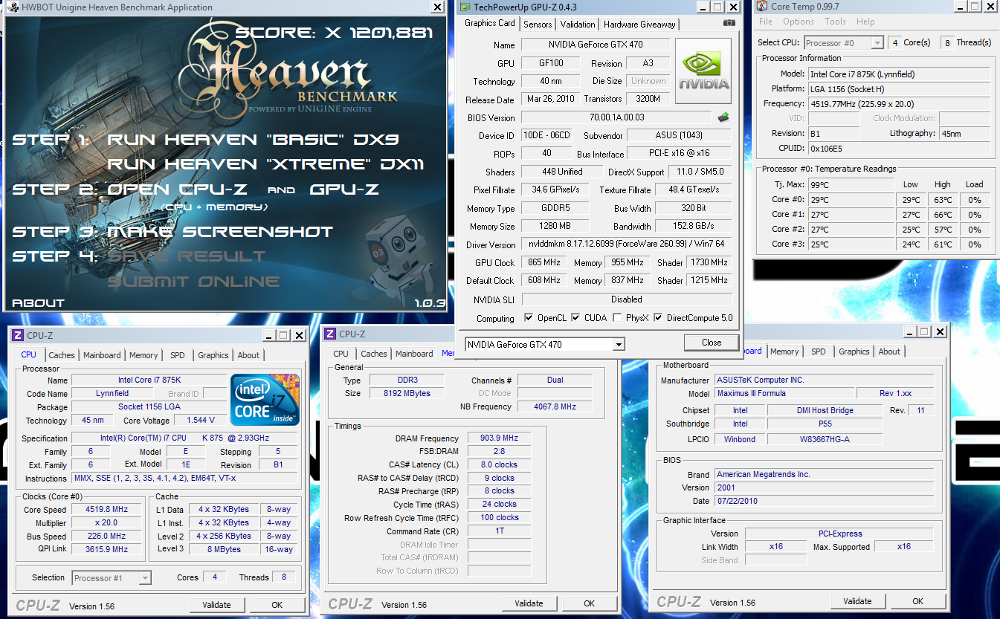Select the Graphics Card tab in GPU-Z
Screen dimensions: 1000x619
pyautogui.click(x=489, y=23)
